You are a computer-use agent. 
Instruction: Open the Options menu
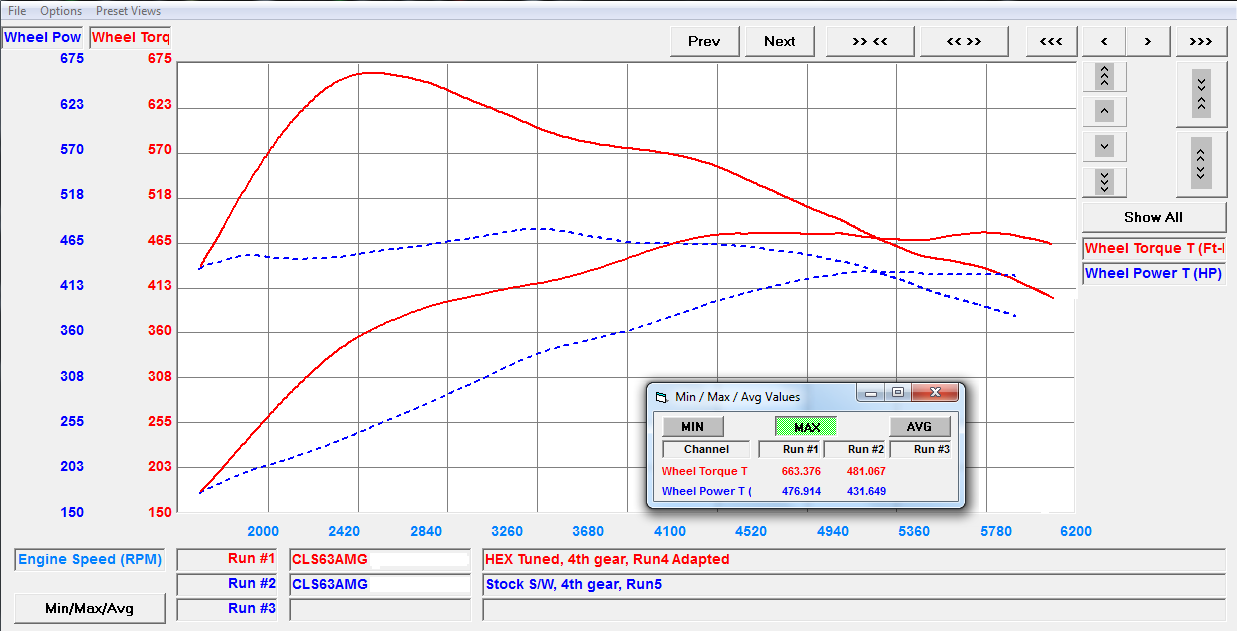[x=61, y=11]
